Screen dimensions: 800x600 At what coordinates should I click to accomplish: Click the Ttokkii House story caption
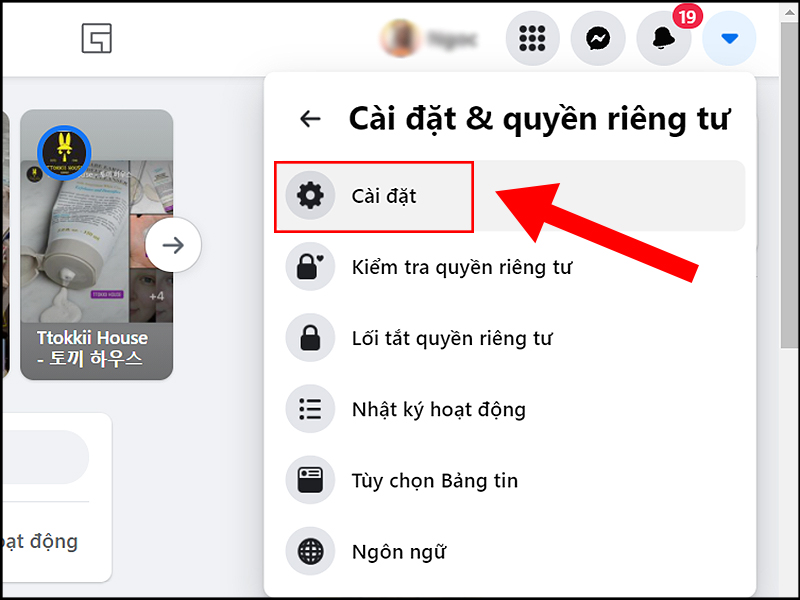point(92,348)
